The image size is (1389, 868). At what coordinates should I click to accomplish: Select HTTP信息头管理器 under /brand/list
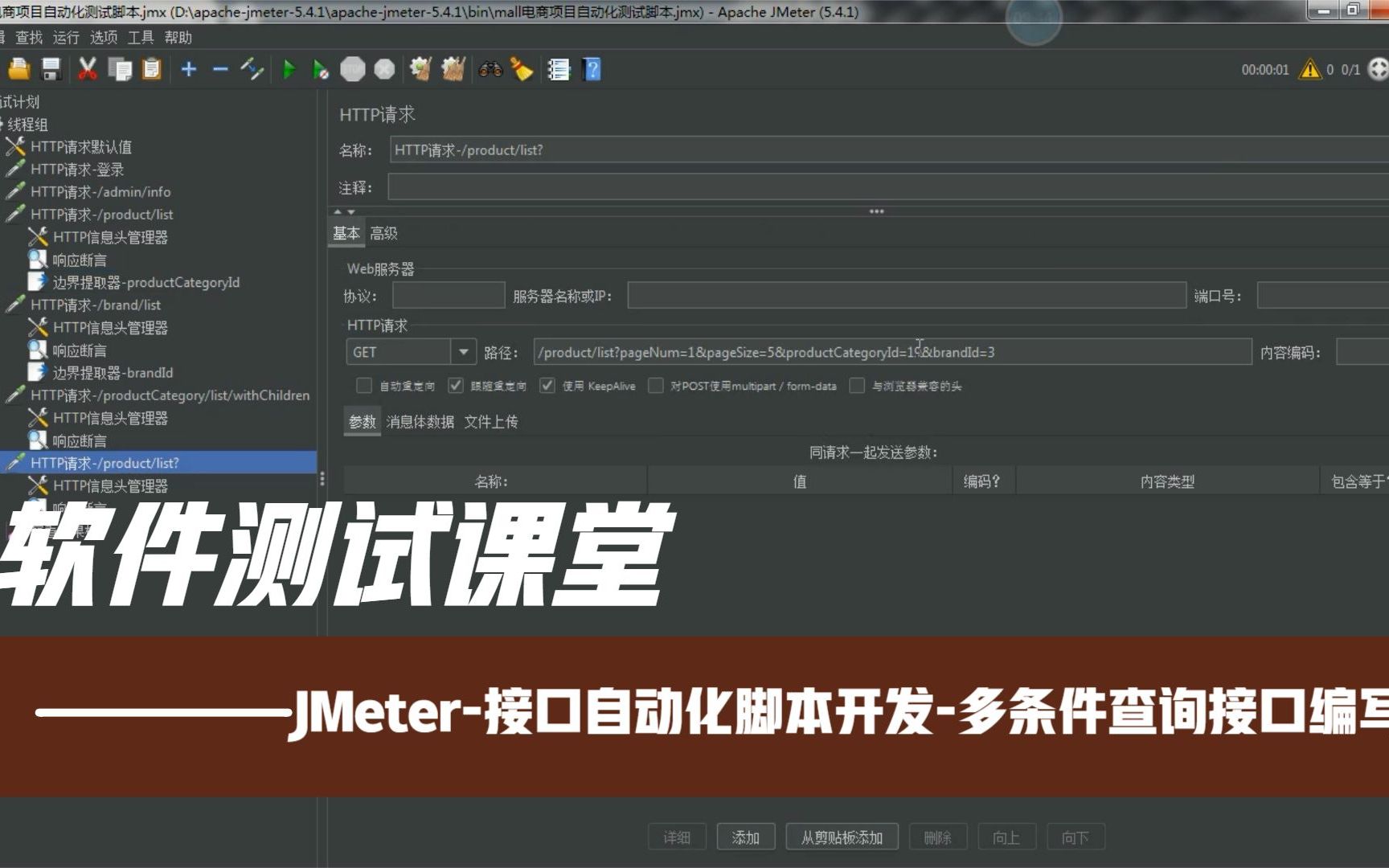(x=110, y=328)
